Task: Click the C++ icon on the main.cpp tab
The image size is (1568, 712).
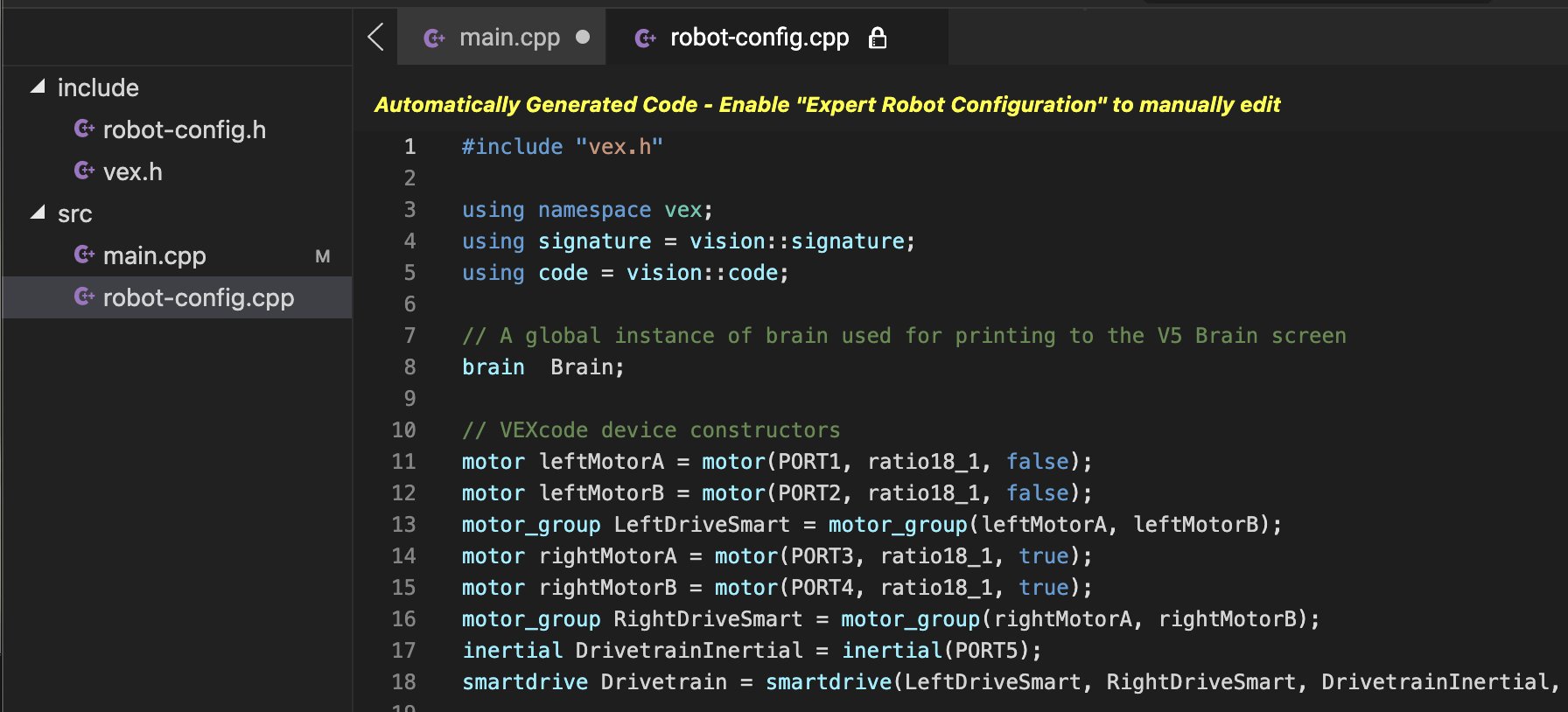Action: [434, 38]
